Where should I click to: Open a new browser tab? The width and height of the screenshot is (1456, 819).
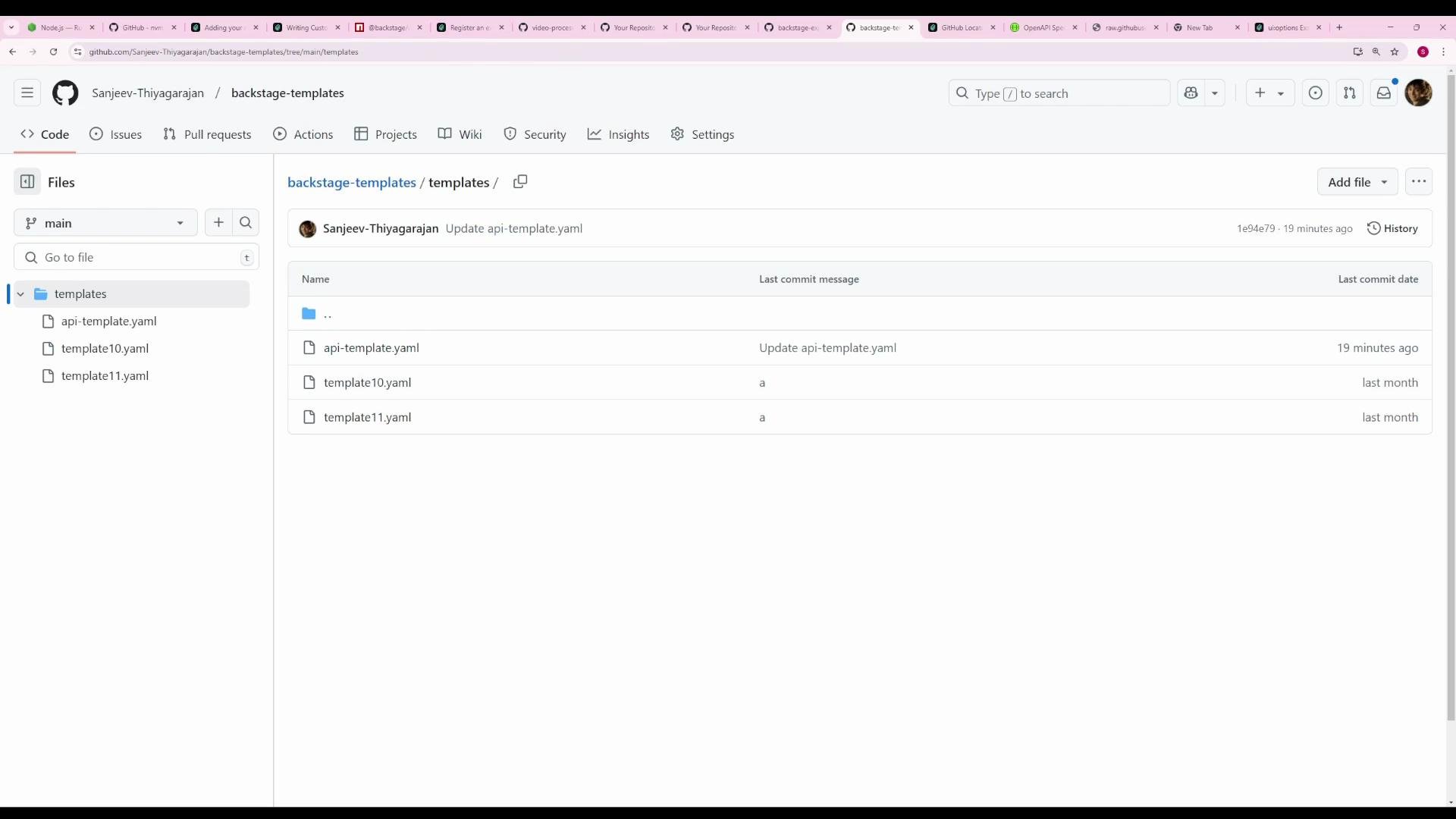(x=1339, y=27)
